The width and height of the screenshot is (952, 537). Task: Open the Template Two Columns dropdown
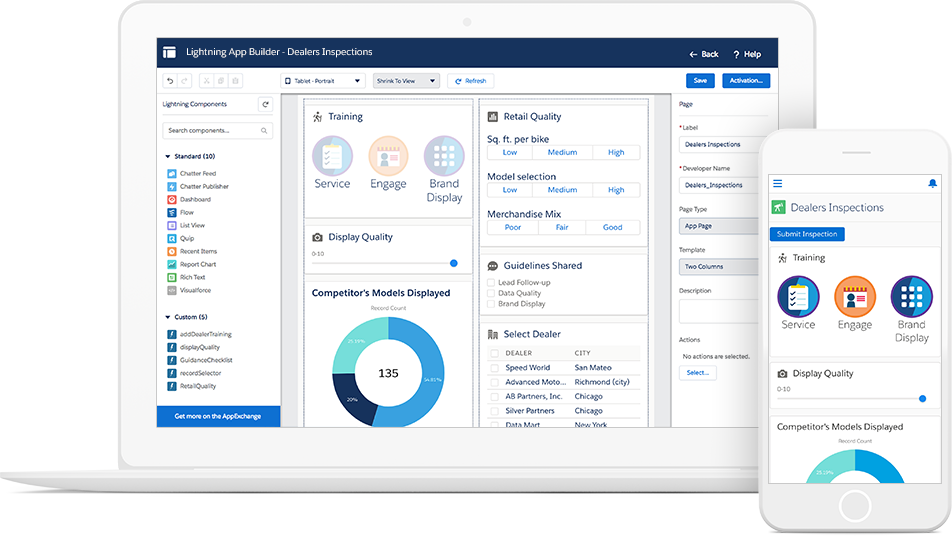point(718,267)
